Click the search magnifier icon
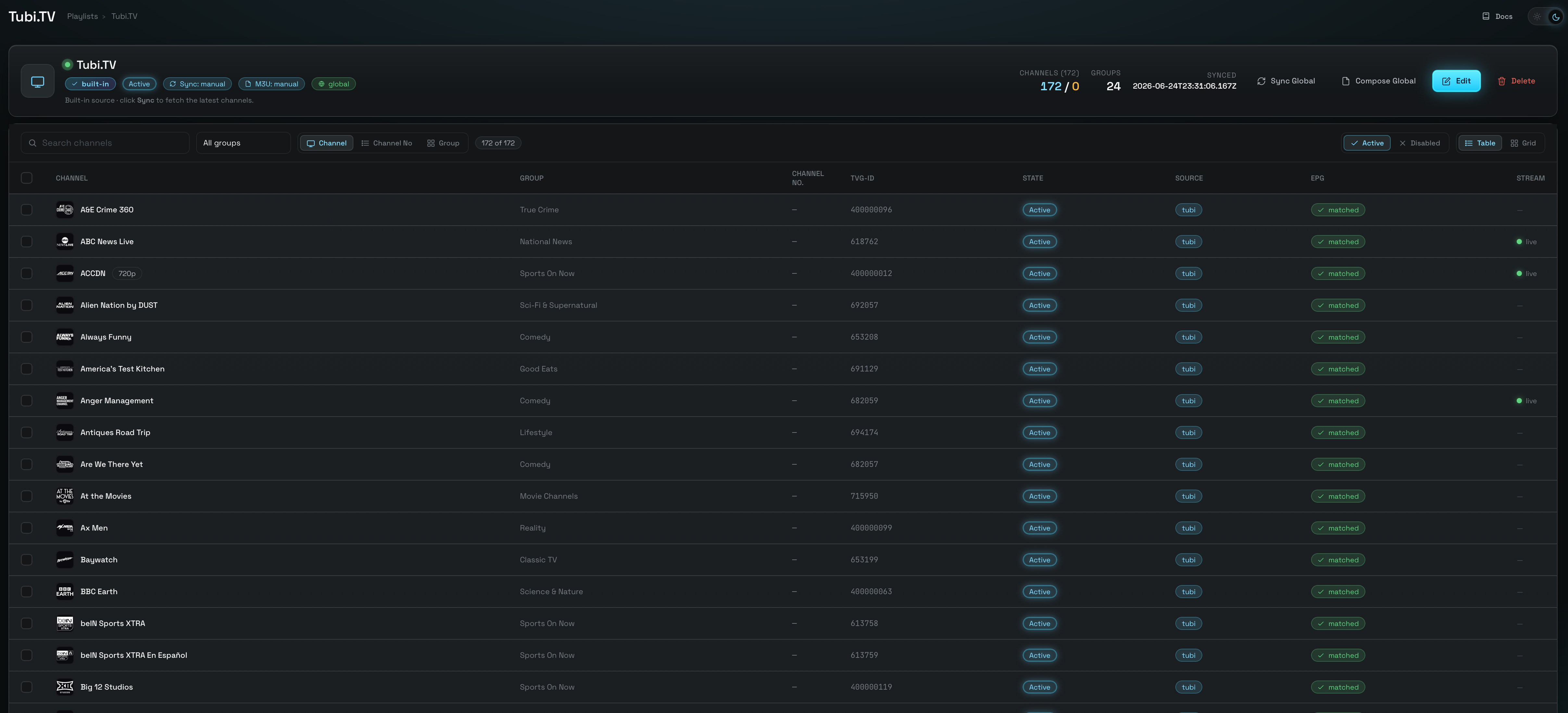The width and height of the screenshot is (1568, 713). tap(33, 143)
